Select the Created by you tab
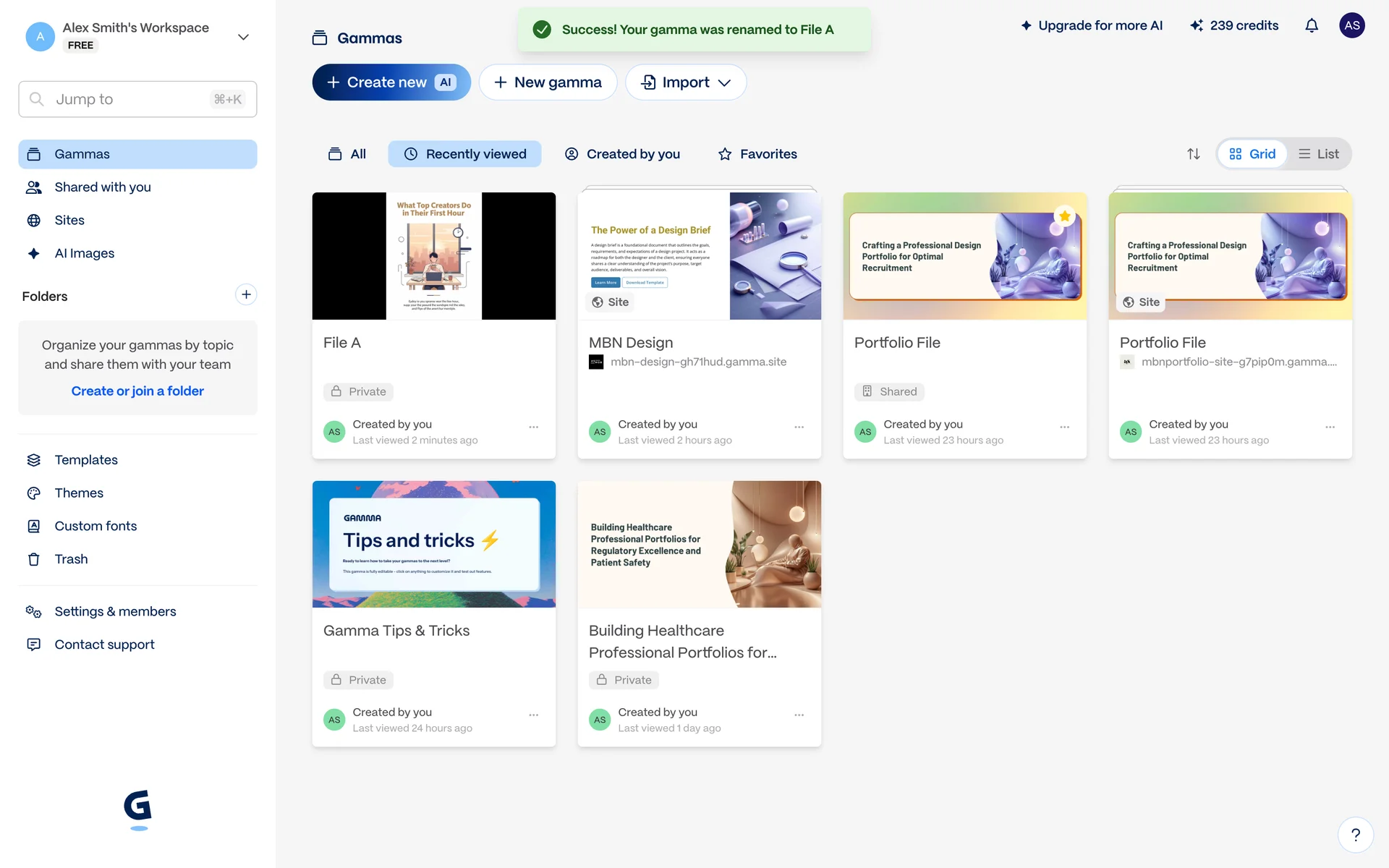 coord(622,154)
